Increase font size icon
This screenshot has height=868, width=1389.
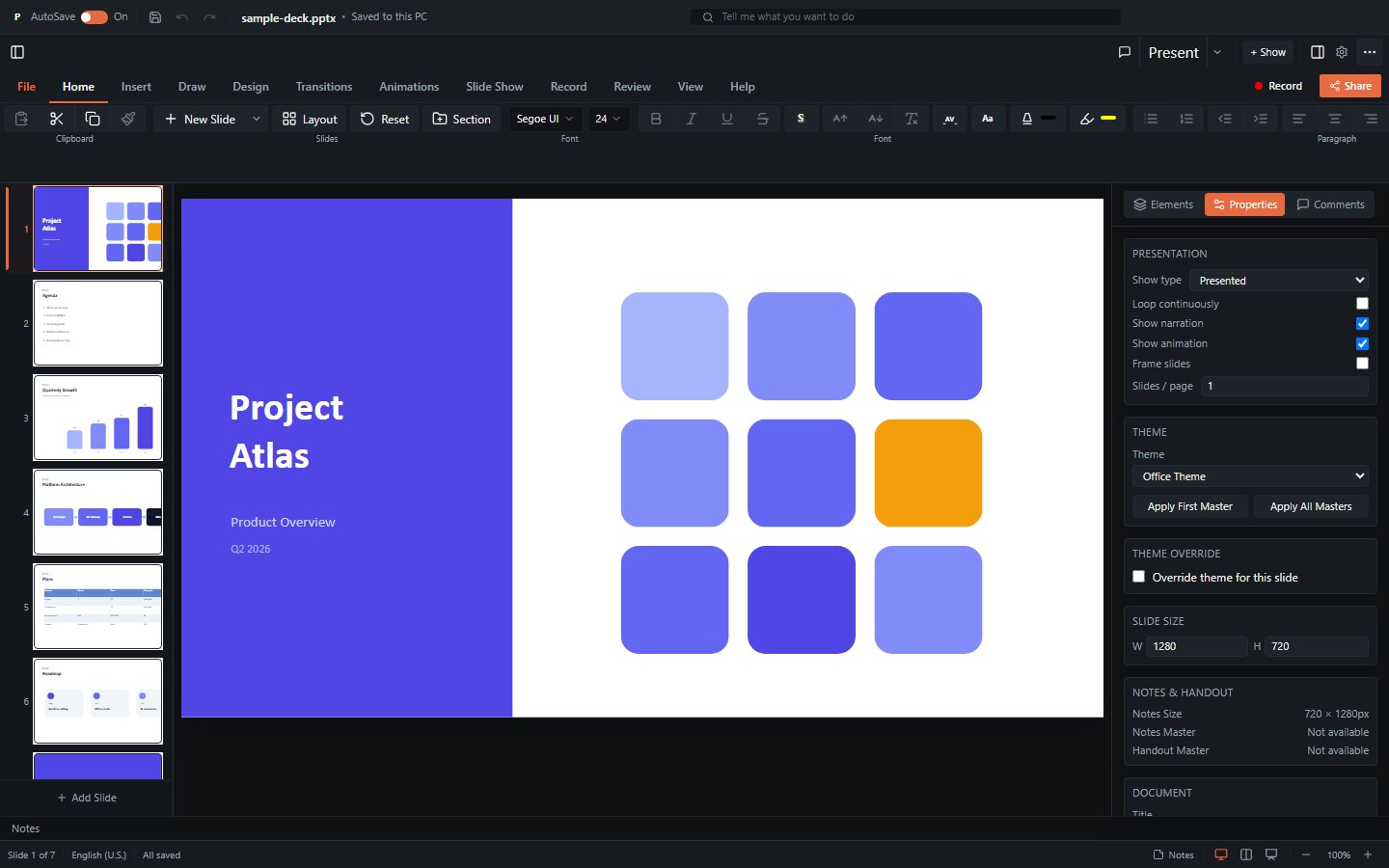tap(840, 119)
